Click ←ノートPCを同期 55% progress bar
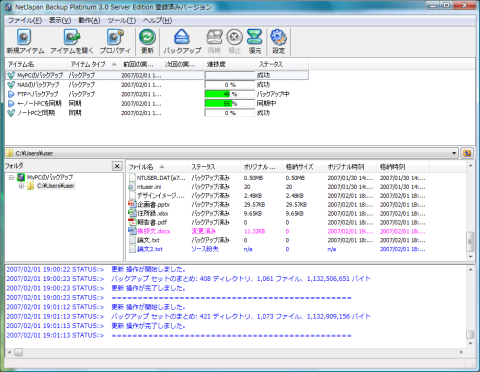This screenshot has height=372, width=480. point(230,104)
